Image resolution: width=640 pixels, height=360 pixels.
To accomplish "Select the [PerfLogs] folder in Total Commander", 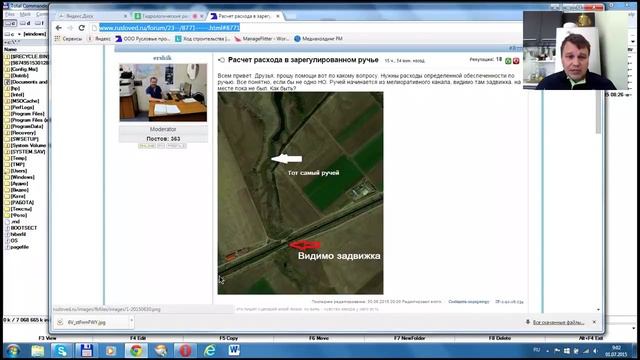I will point(22,107).
